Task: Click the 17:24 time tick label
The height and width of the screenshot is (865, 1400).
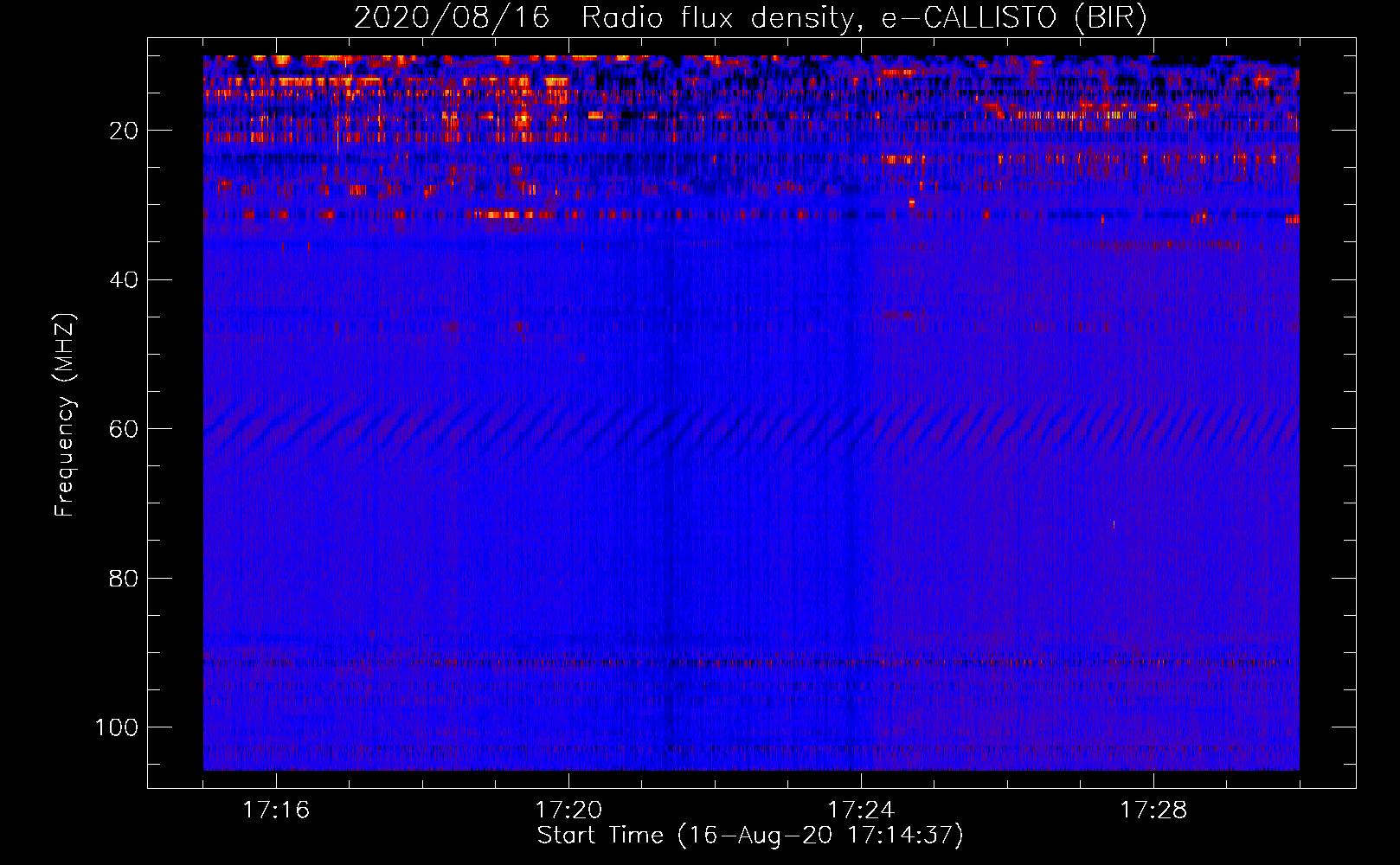Action: [861, 811]
